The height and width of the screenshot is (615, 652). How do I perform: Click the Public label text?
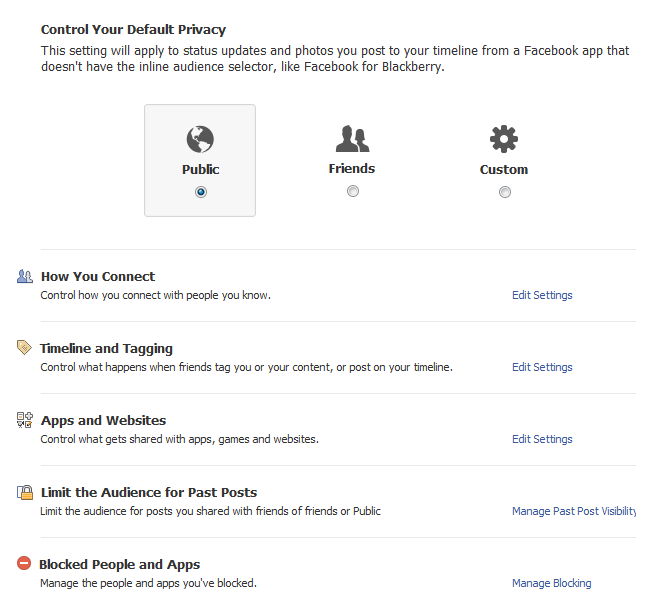200,169
